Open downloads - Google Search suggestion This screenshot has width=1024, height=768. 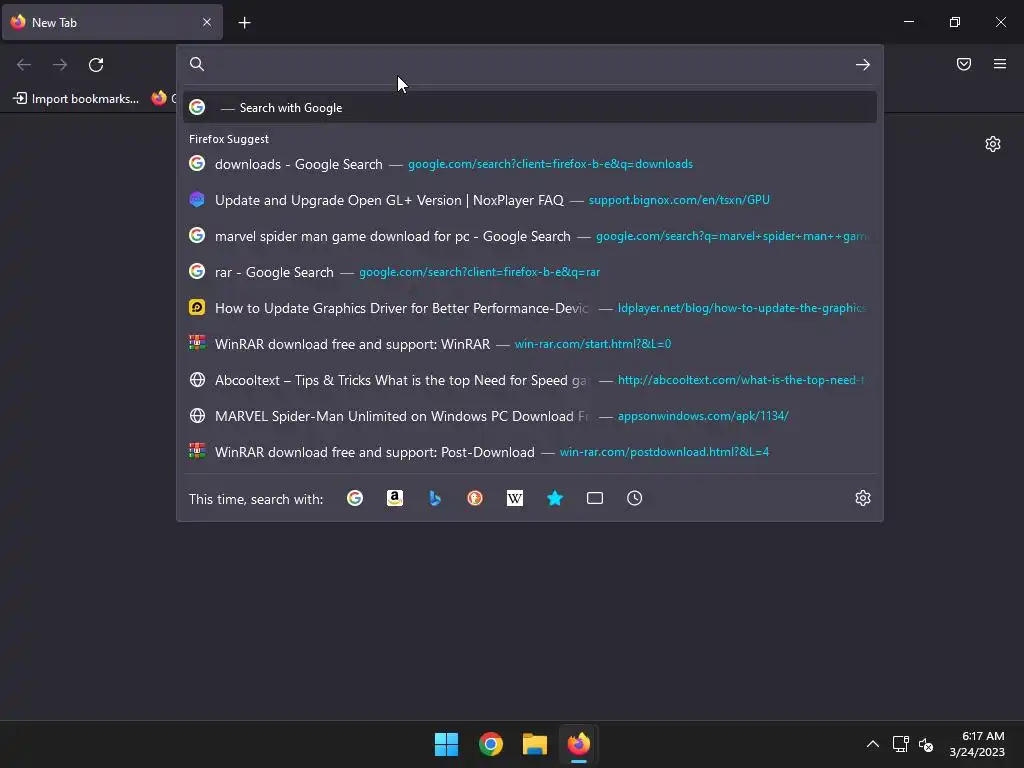click(x=530, y=164)
